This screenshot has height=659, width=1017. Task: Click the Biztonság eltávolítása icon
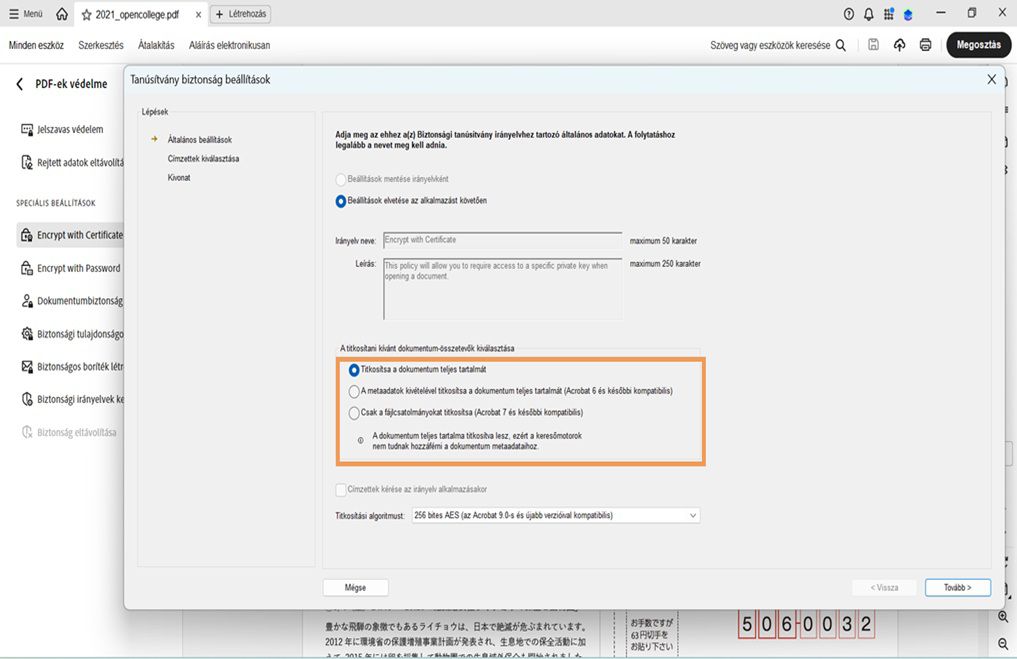tap(27, 432)
